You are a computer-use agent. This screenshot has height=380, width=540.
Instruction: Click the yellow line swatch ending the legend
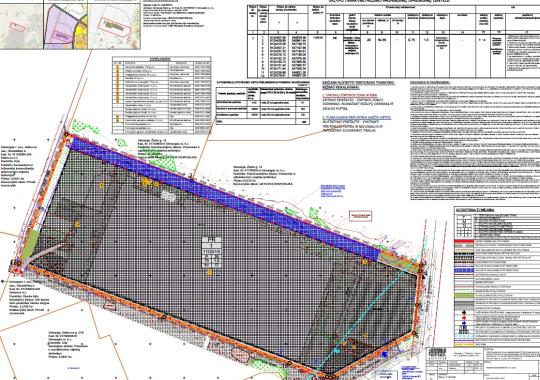tap(464, 344)
